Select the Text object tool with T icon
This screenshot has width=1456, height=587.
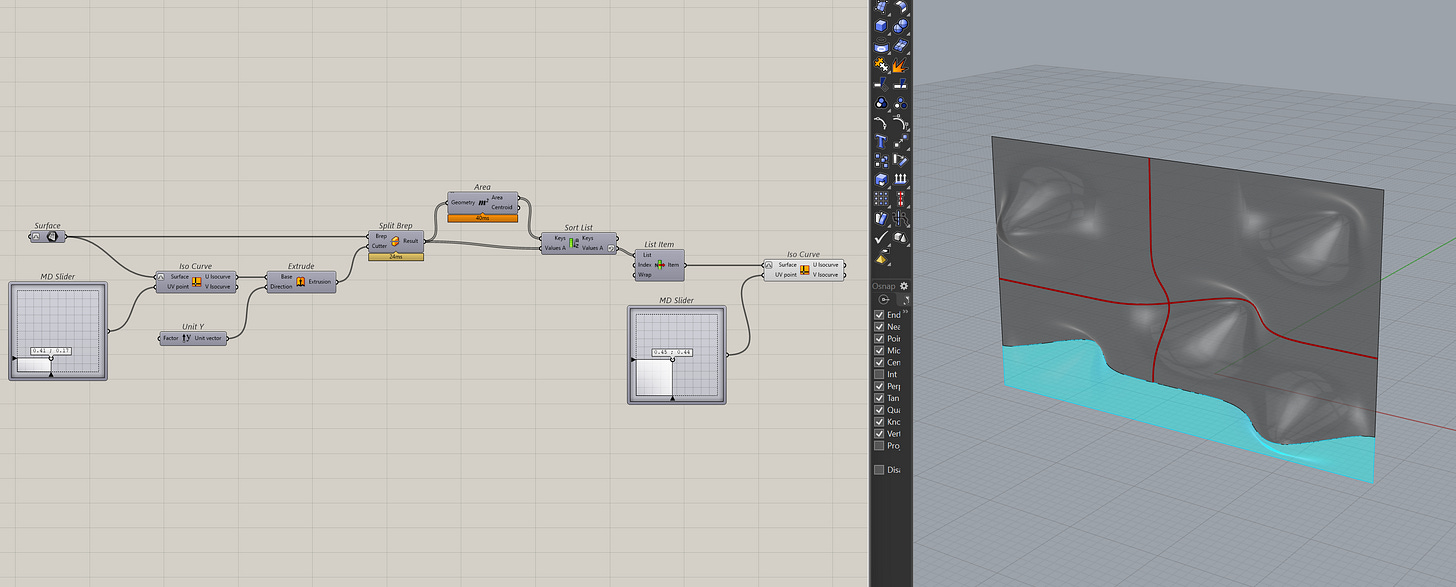pos(881,141)
